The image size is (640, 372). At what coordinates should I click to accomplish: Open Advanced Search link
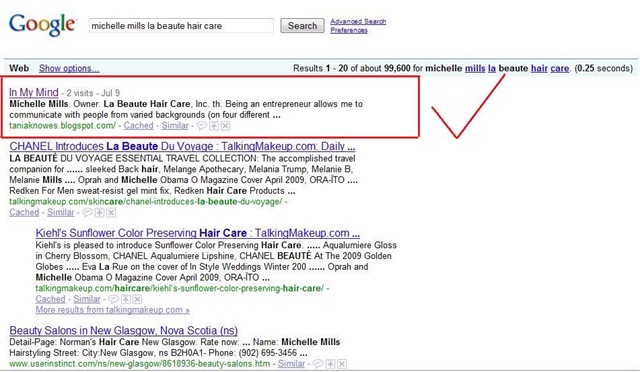[358, 21]
